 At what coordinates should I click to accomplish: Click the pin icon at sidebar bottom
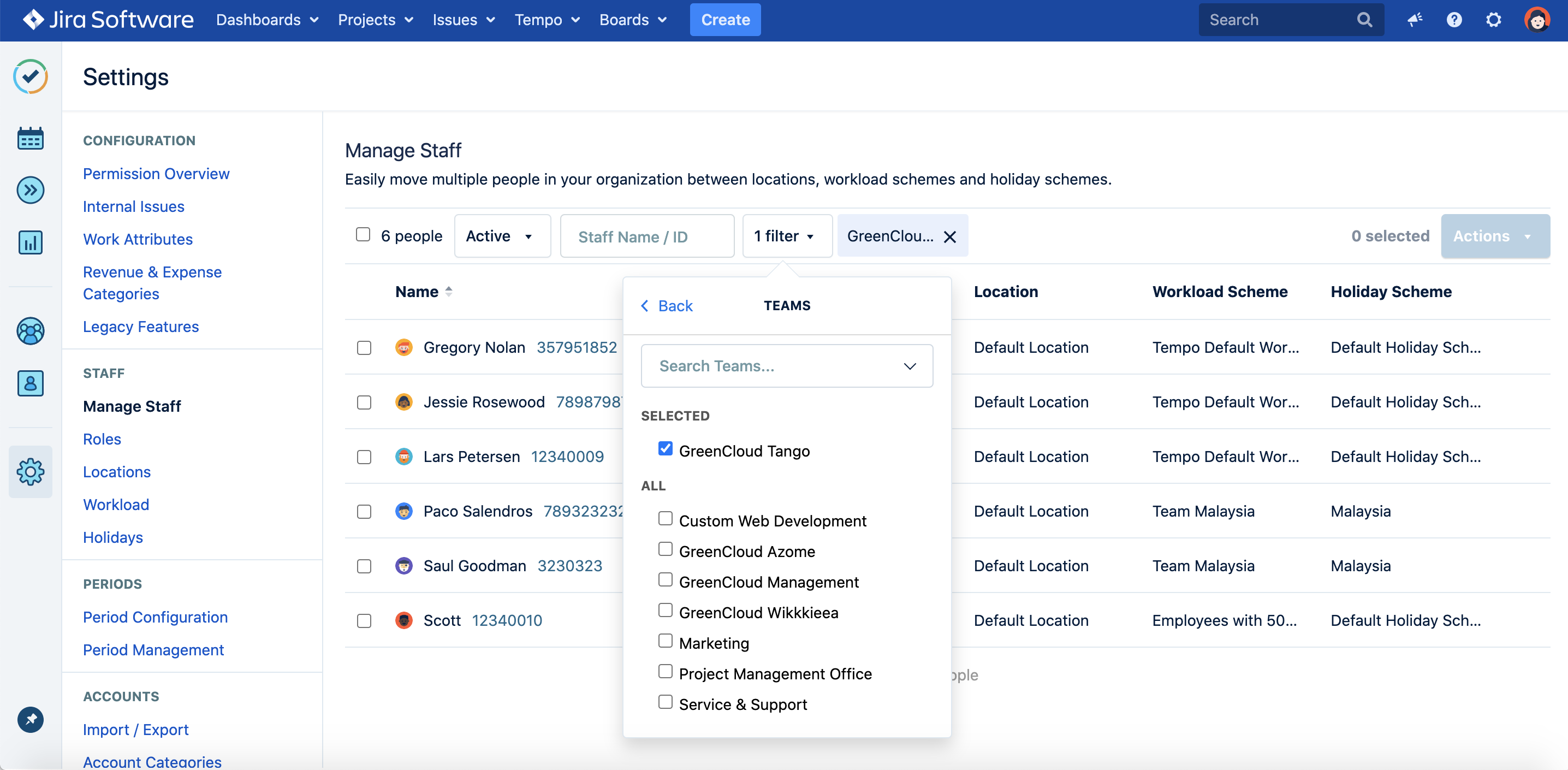[x=31, y=719]
